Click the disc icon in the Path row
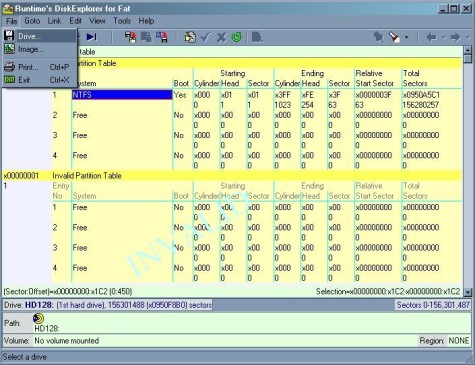Screen dimensions: 475x365 (38, 318)
